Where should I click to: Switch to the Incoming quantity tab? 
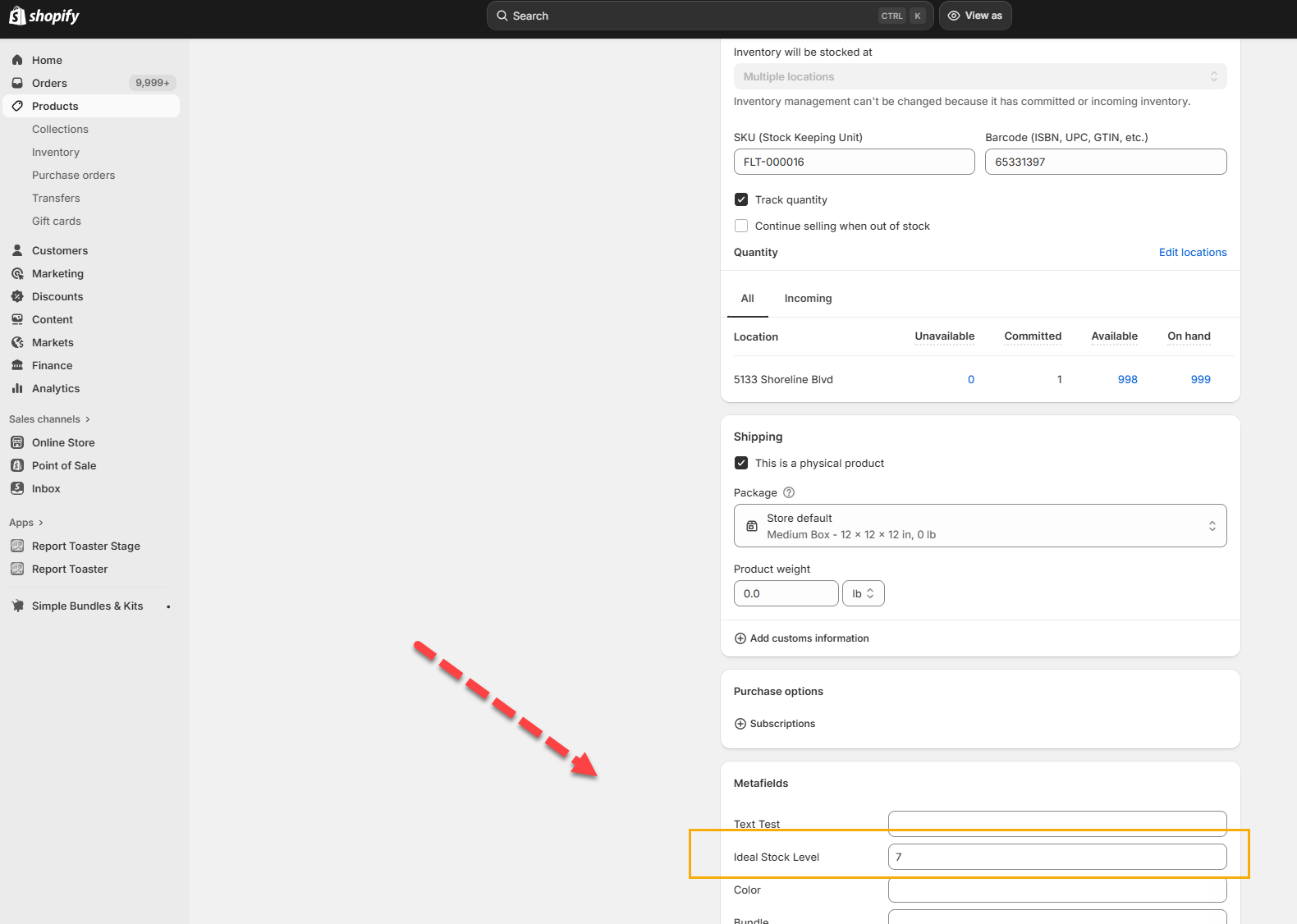click(x=808, y=299)
